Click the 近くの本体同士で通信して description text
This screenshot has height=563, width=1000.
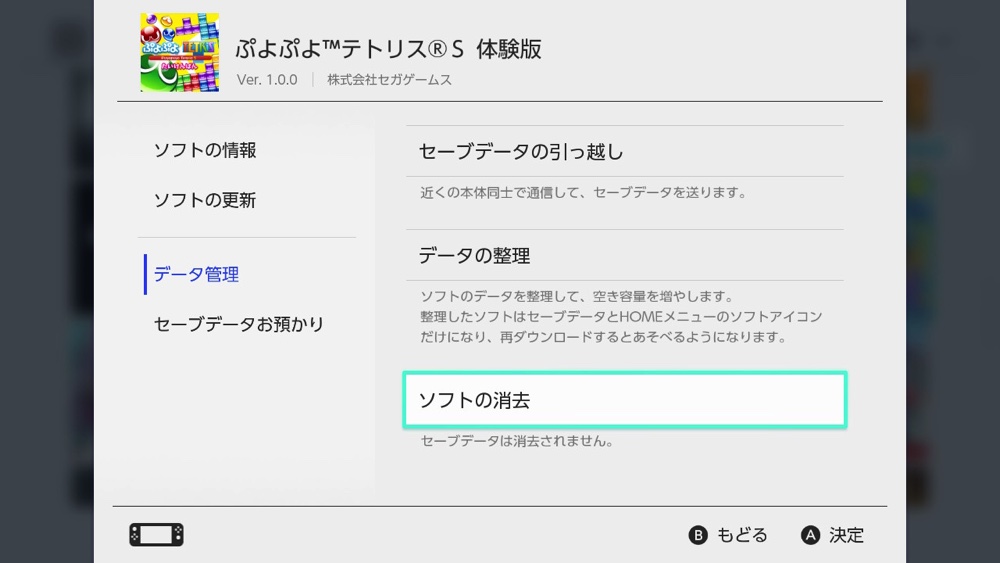pos(584,193)
